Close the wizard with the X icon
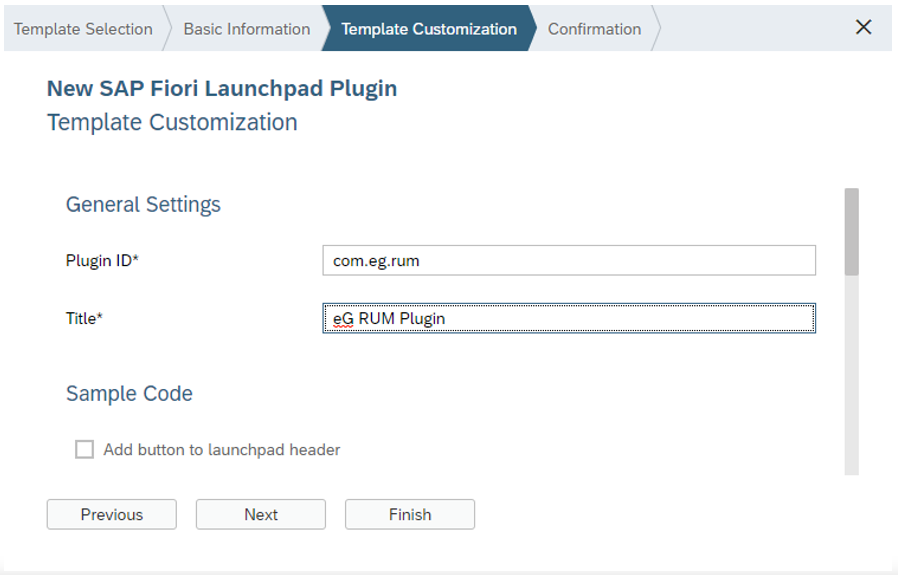 [863, 27]
